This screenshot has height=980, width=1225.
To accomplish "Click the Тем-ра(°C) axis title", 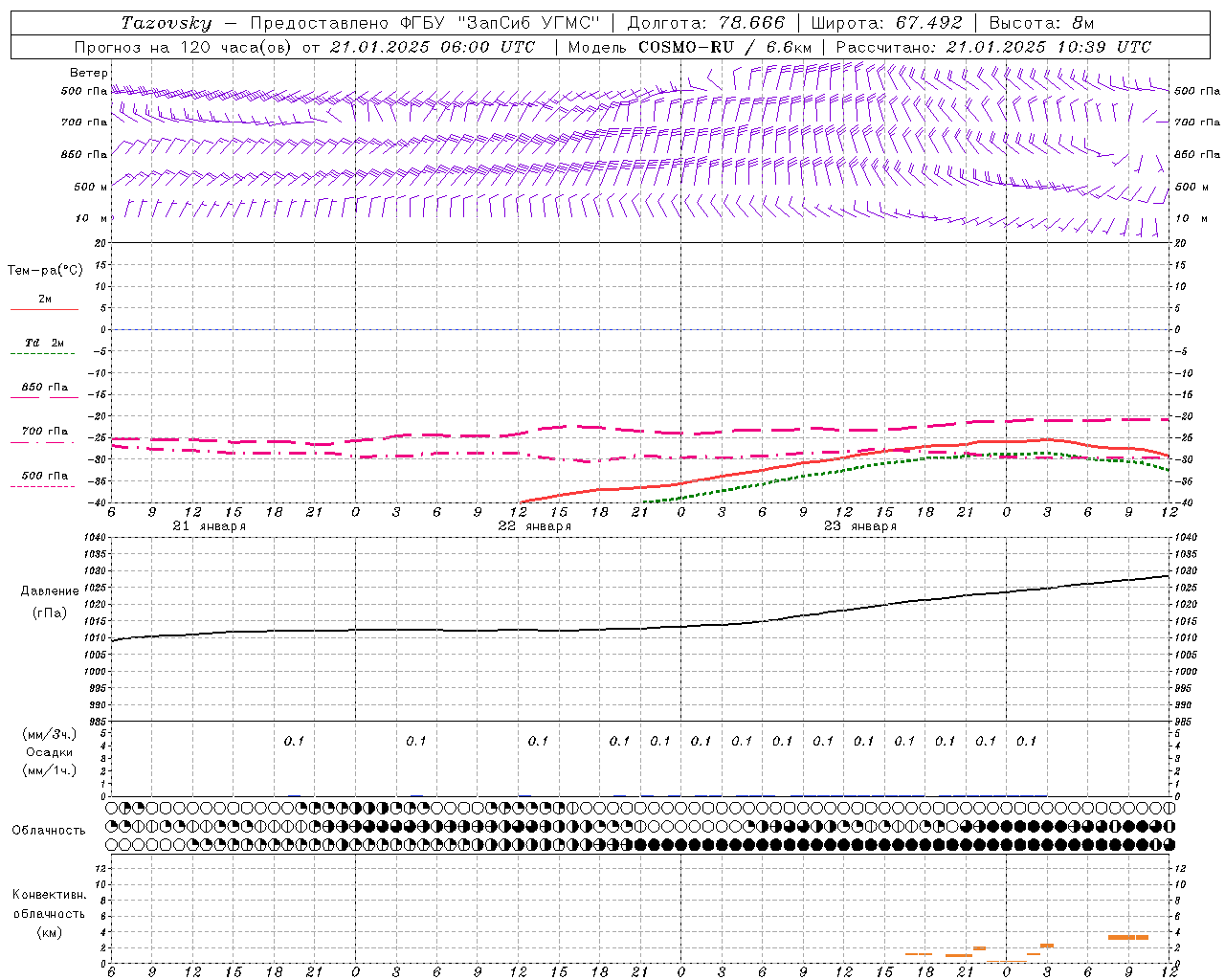I will click(45, 271).
